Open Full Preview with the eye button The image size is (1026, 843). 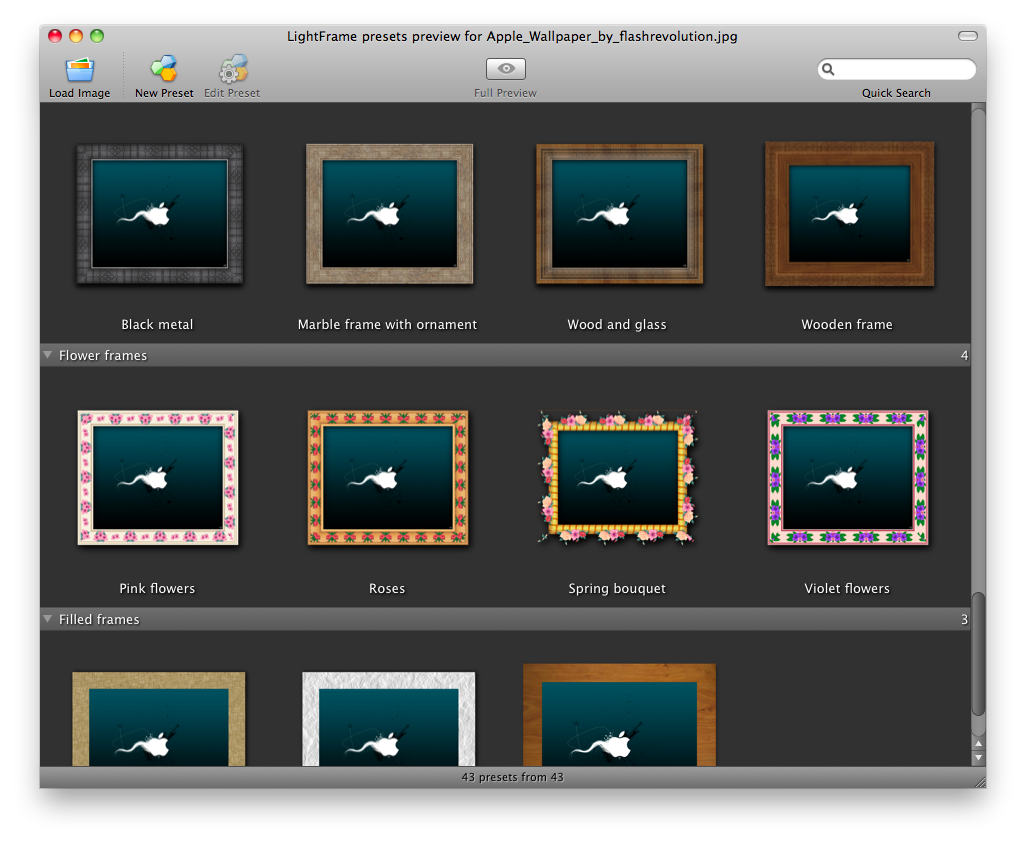pos(506,69)
